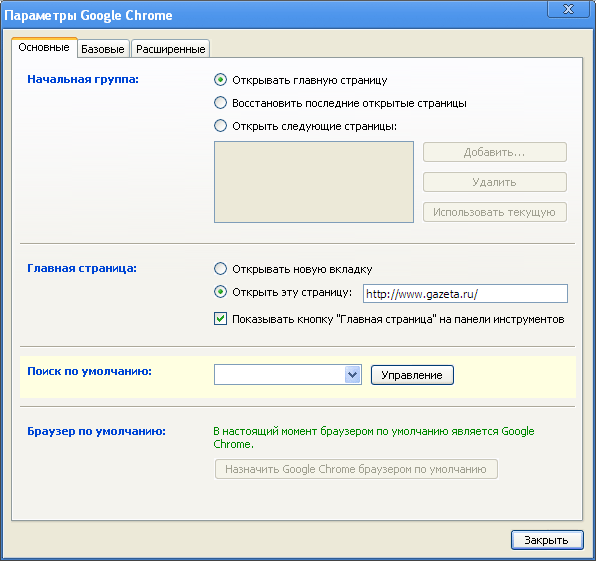Select 'Открывать новую вкладку' radio option
The height and width of the screenshot is (561, 596).
(220, 269)
